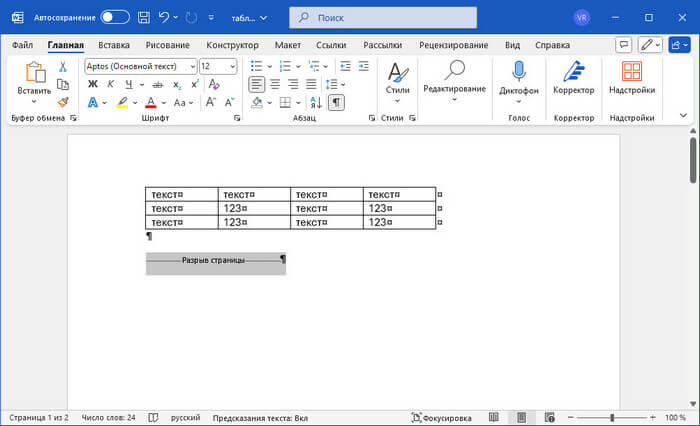Viewport: 700px width, 426px height.
Task: Toggle paragraph marks (¶) display
Action: click(337, 102)
